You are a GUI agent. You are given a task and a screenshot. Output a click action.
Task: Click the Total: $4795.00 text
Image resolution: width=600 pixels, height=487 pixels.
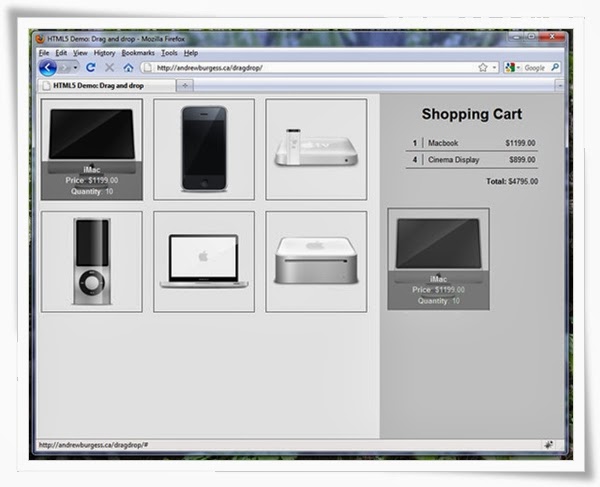512,181
